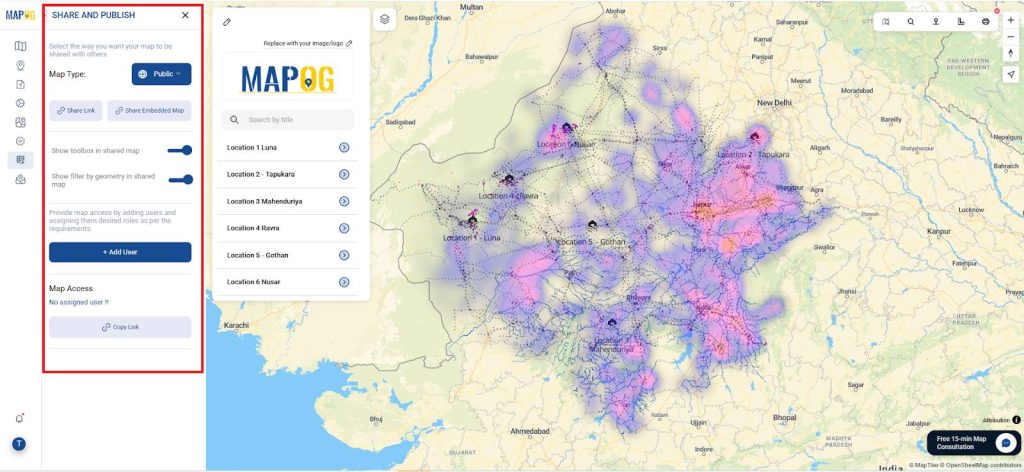Viewport: 1024px width, 472px height.
Task: Open the layers stack icon
Action: tap(385, 19)
